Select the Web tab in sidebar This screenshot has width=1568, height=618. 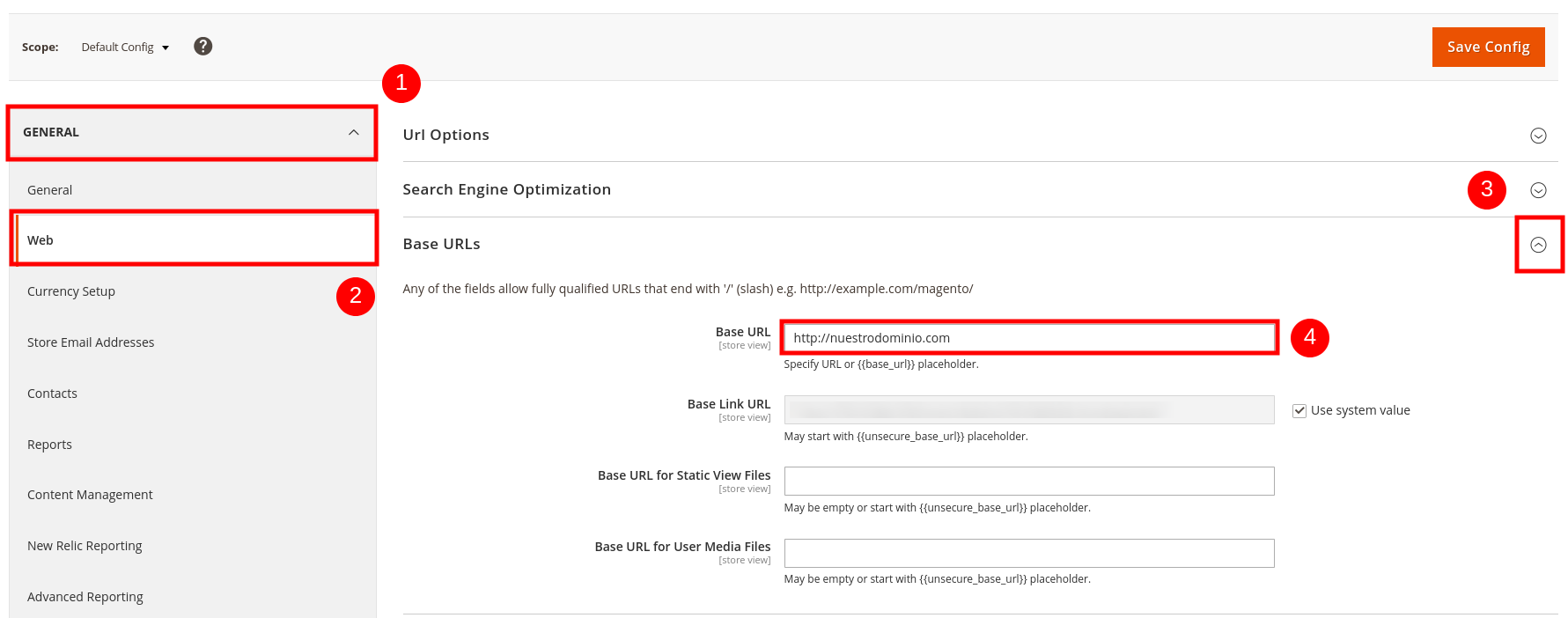tap(195, 240)
